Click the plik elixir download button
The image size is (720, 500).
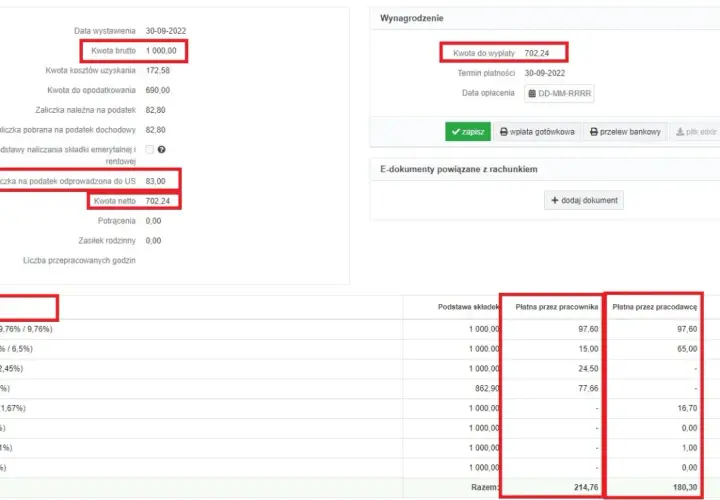(696, 132)
